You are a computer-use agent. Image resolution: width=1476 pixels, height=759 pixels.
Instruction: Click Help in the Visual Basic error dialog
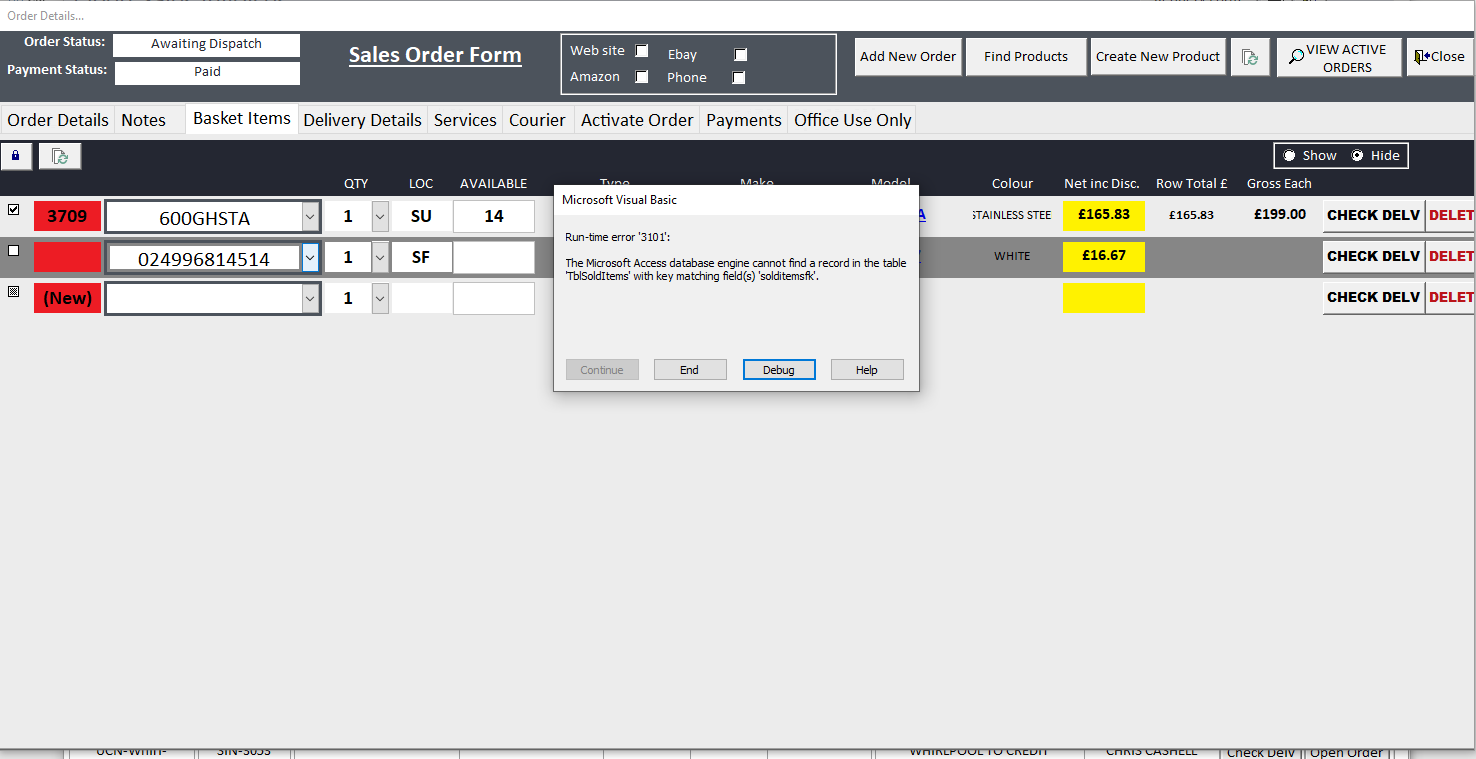(867, 370)
